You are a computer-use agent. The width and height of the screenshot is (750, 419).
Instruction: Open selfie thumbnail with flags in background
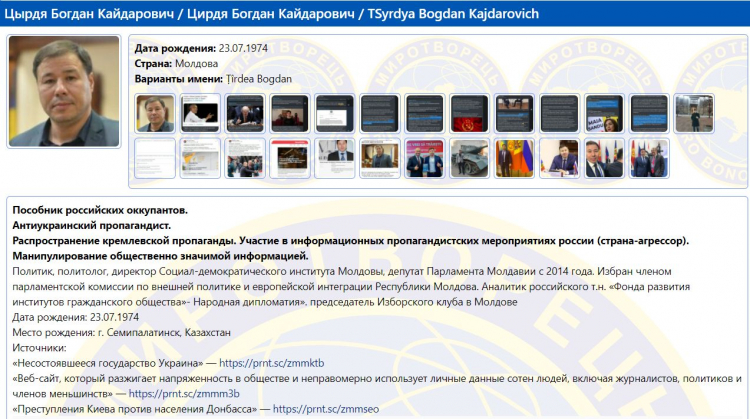coord(605,158)
